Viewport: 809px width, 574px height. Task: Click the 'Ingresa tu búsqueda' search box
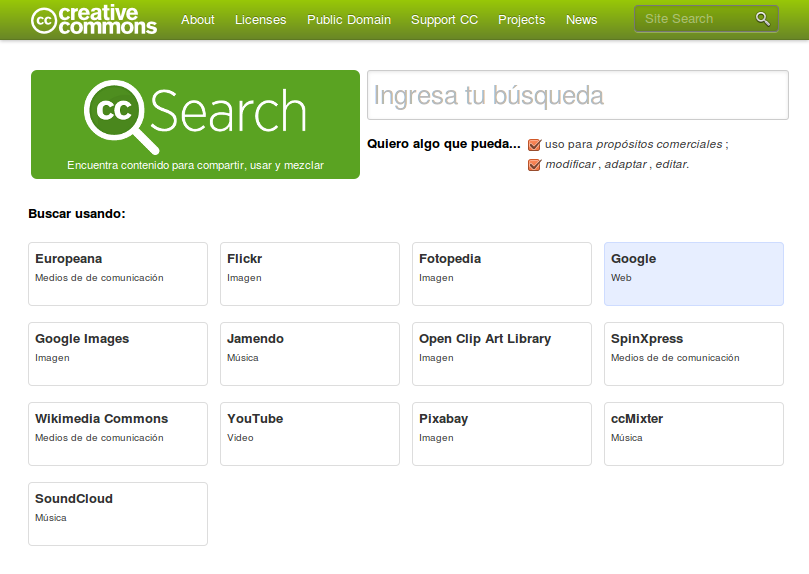click(x=578, y=95)
